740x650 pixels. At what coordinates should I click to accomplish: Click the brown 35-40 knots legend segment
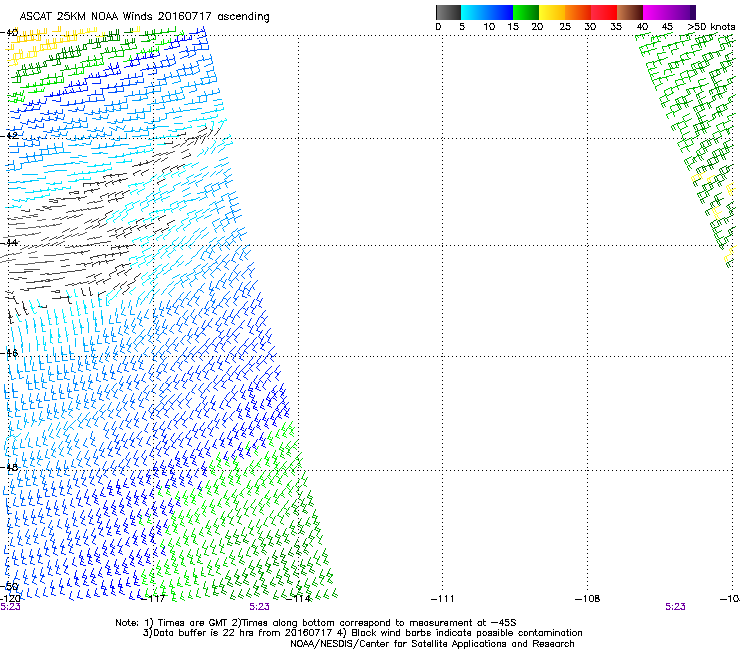[630, 12]
